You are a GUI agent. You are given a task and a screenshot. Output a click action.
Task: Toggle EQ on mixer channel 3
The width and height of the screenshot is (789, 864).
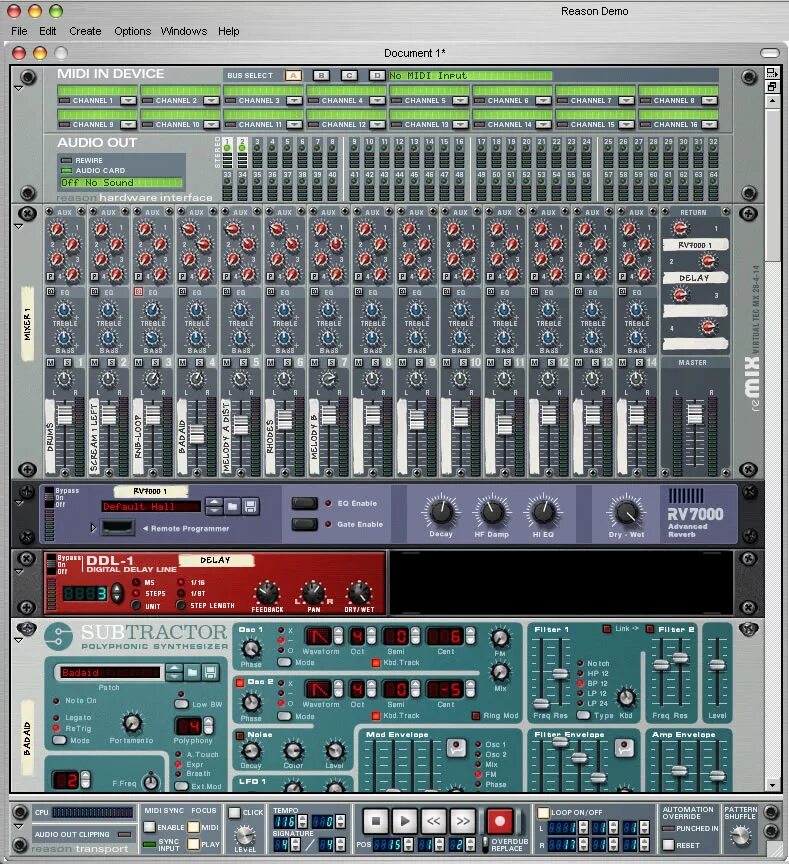click(138, 292)
